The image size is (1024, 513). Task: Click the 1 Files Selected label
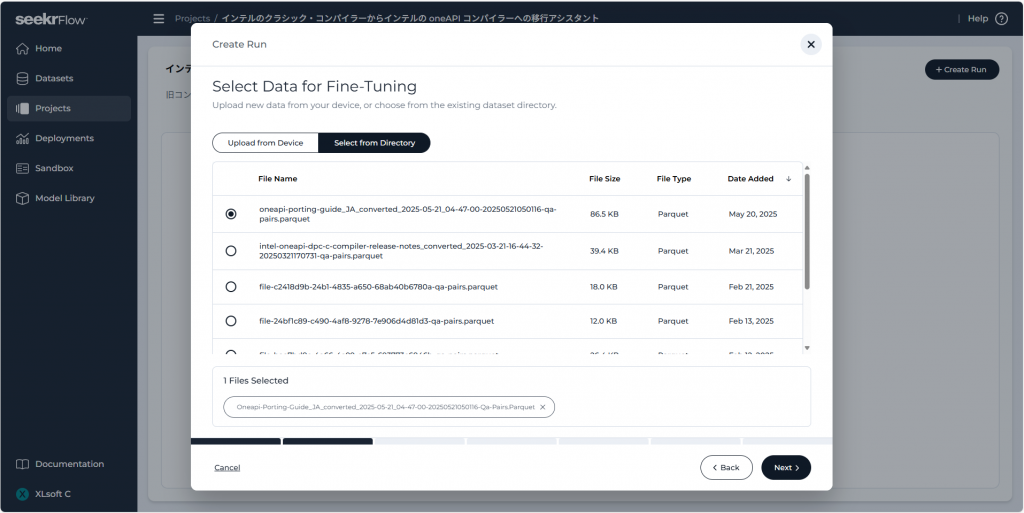[256, 381]
